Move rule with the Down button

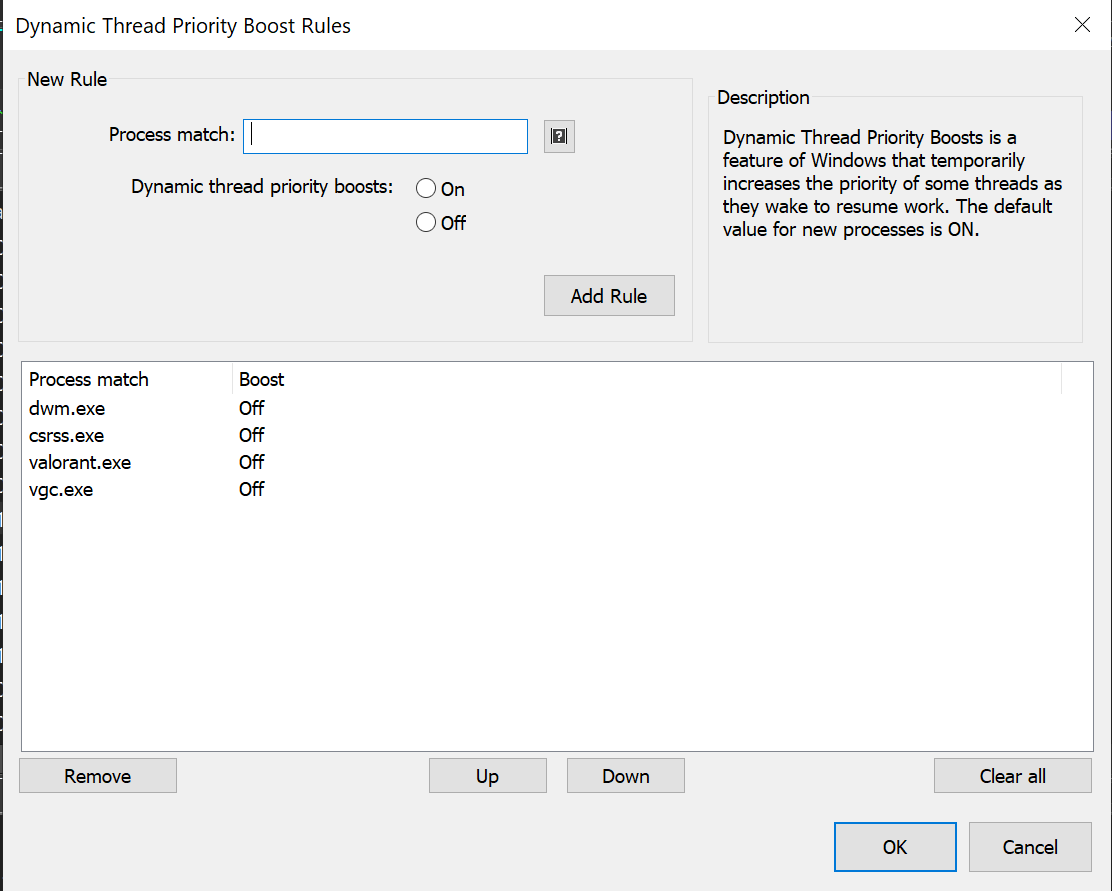tap(625, 776)
